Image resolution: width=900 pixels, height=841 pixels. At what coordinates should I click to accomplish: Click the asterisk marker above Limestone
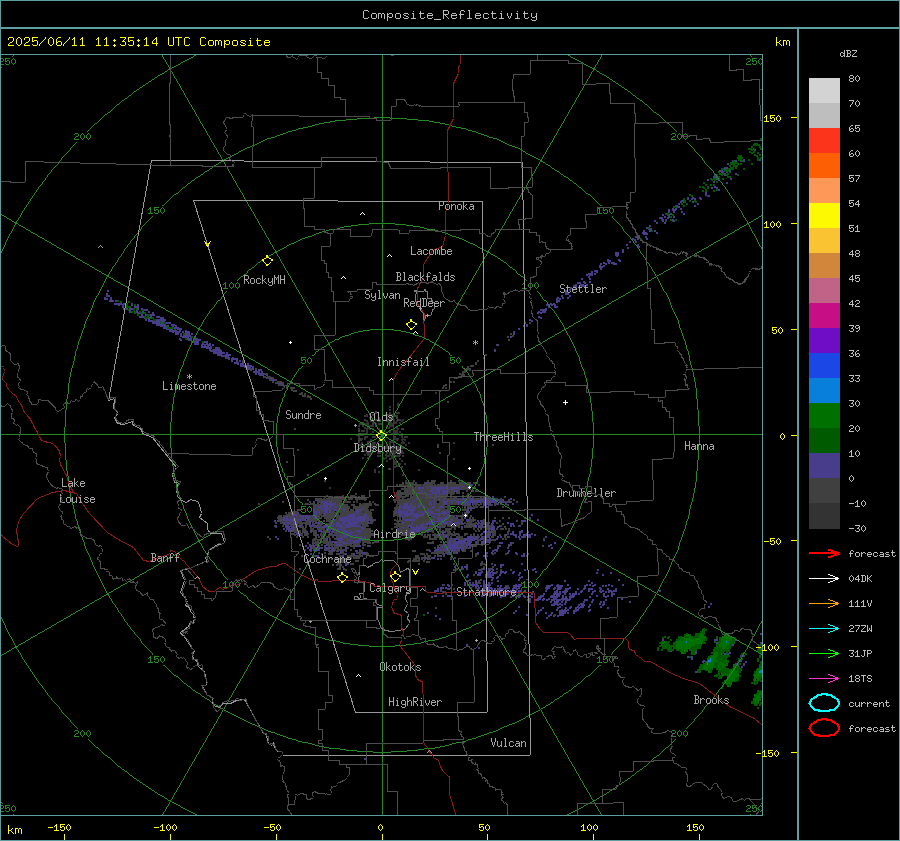coord(189,377)
